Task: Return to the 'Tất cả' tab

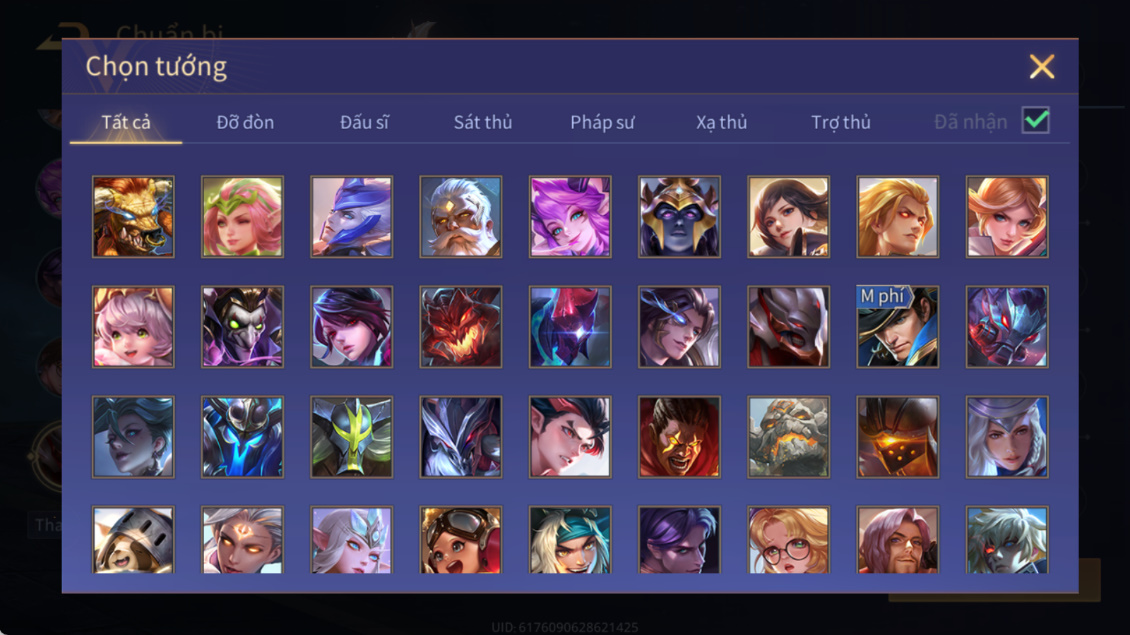Action: (126, 123)
